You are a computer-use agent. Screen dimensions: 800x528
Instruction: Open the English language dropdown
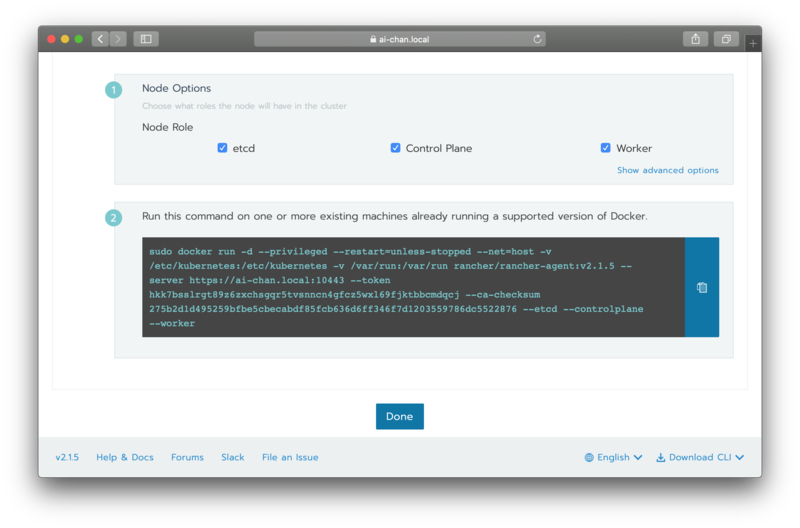tap(613, 457)
